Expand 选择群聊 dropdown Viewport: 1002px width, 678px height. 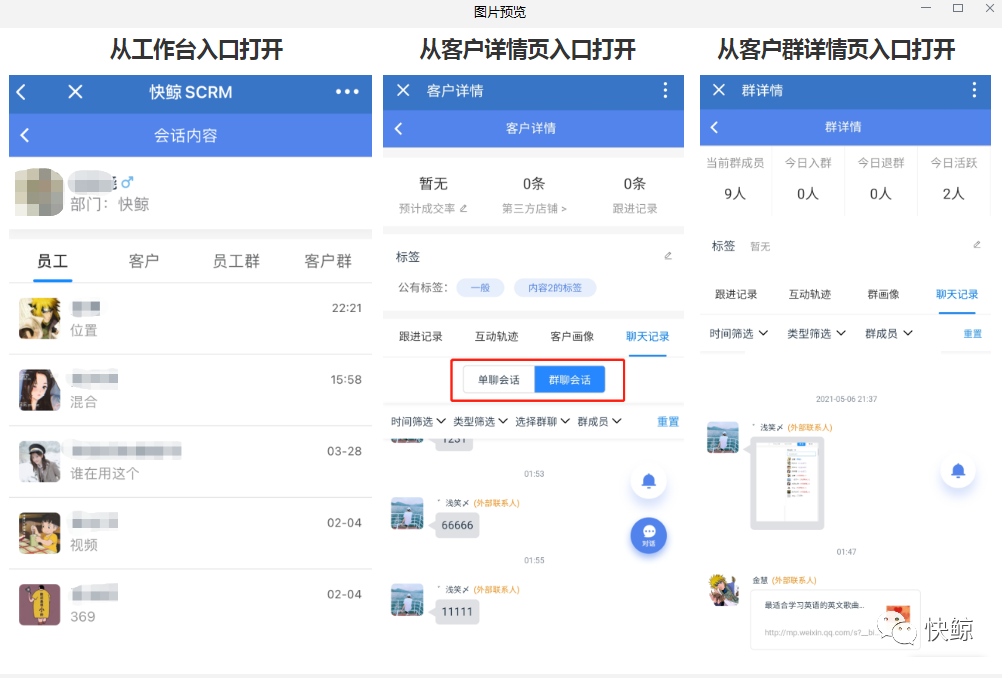tap(543, 421)
